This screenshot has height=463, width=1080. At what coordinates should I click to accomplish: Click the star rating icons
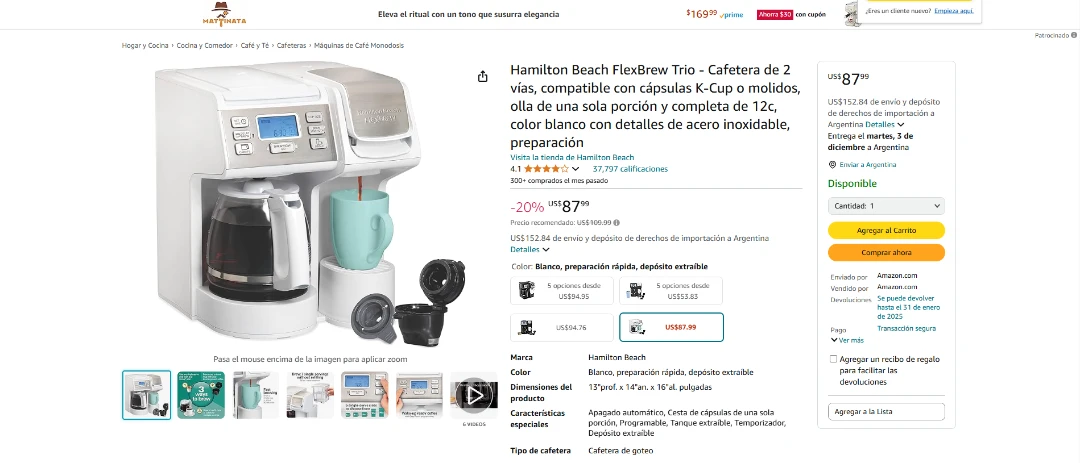coord(546,169)
